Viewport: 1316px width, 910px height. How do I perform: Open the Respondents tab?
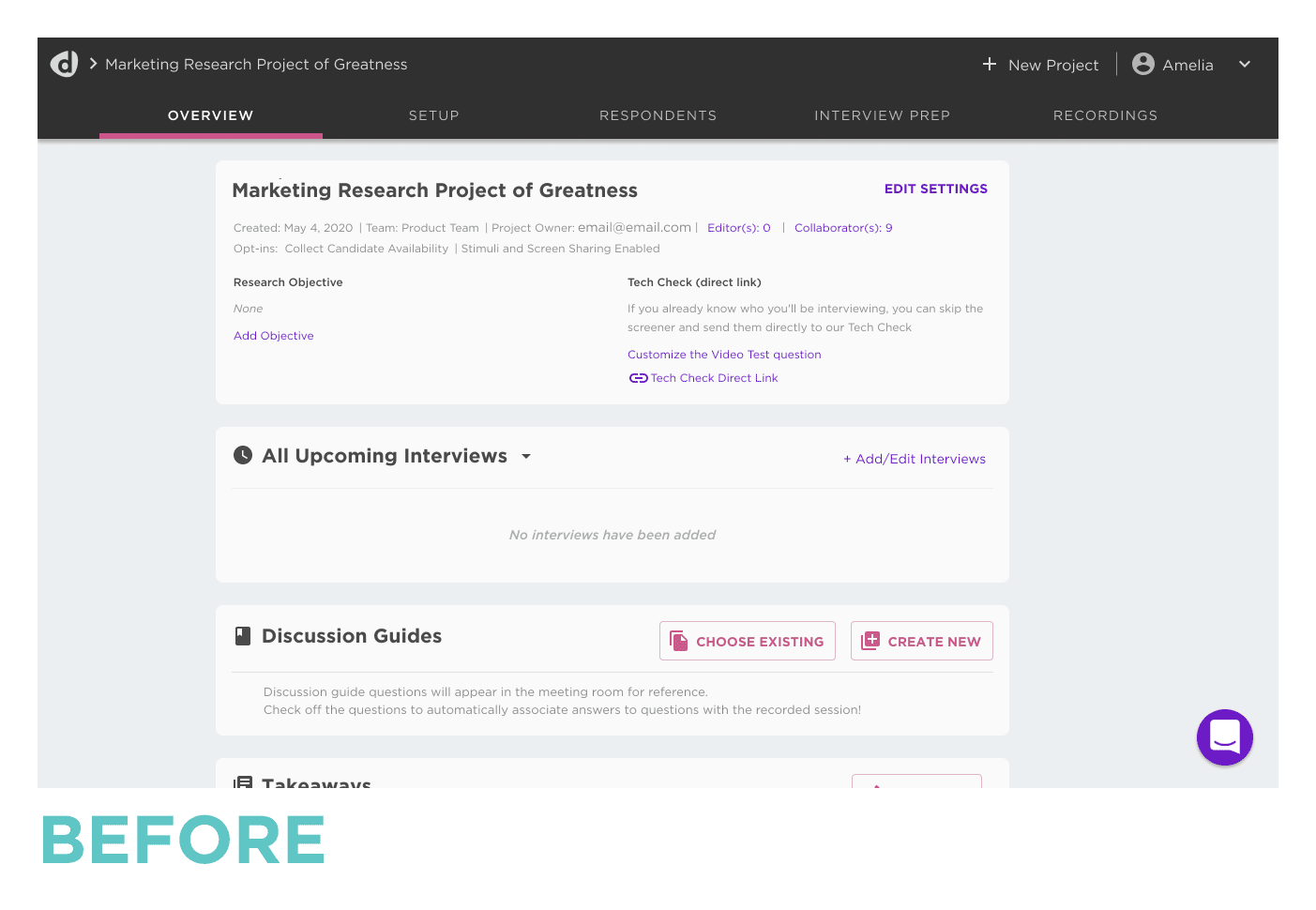click(658, 115)
